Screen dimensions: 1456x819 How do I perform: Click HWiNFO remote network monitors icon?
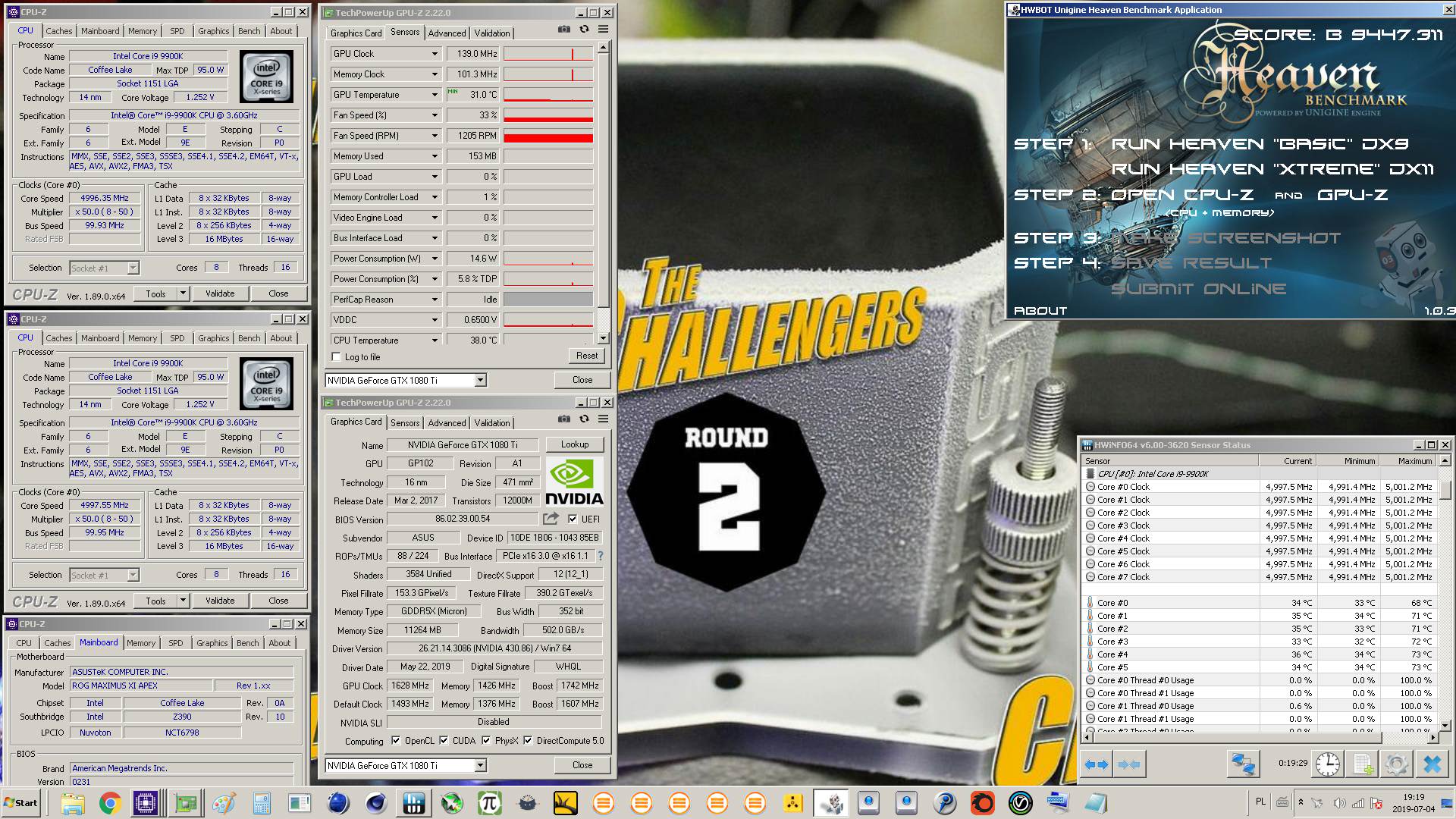[1244, 764]
